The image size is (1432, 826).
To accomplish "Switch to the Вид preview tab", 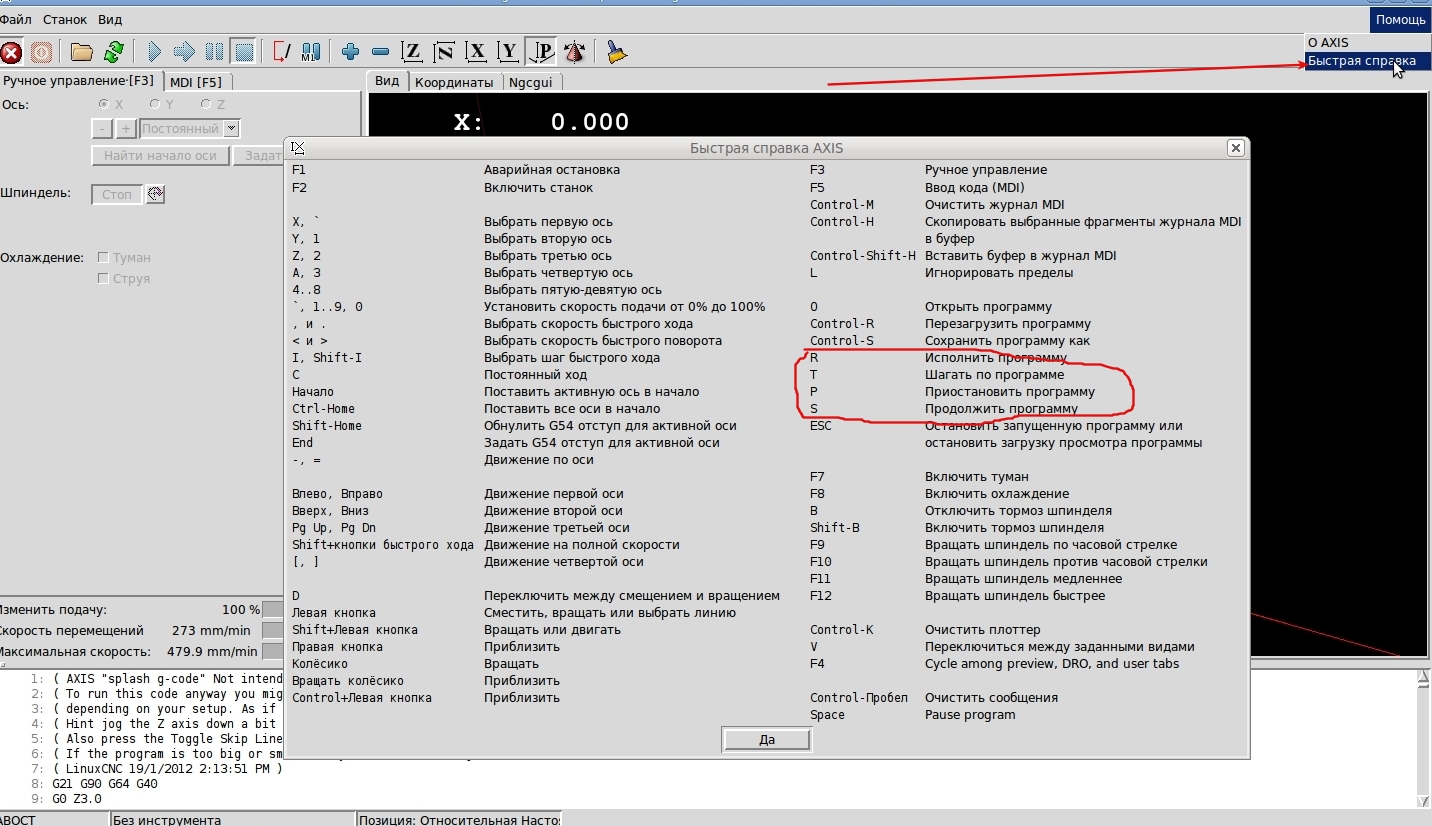I will (x=387, y=81).
